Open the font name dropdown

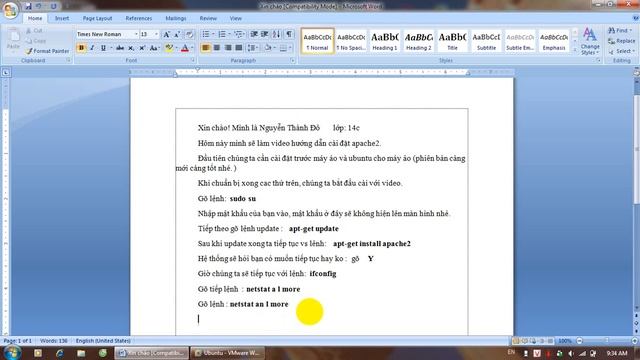pyautogui.click(x=136, y=35)
